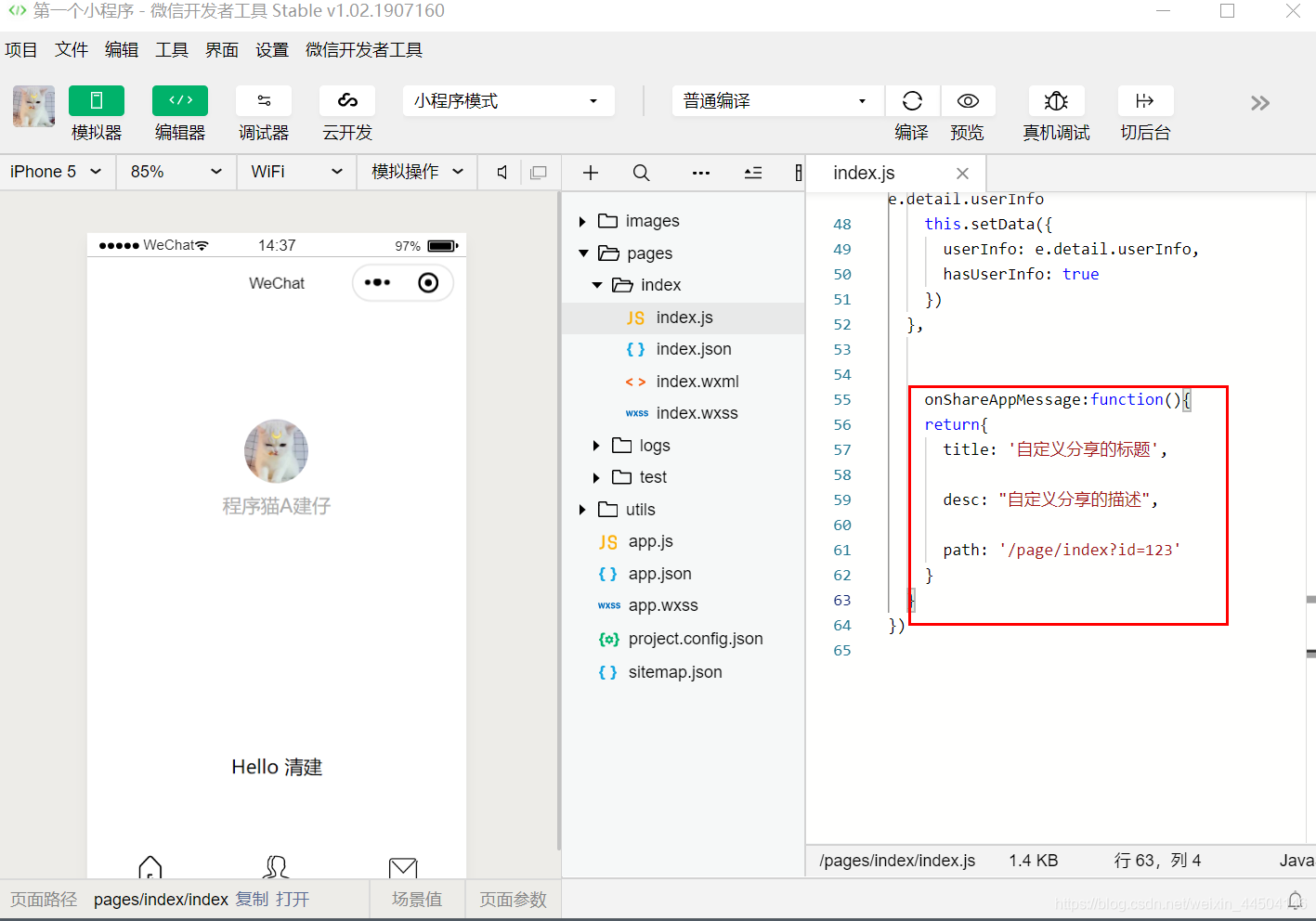
Task: Click 打开 next to page path
Action: tap(293, 900)
